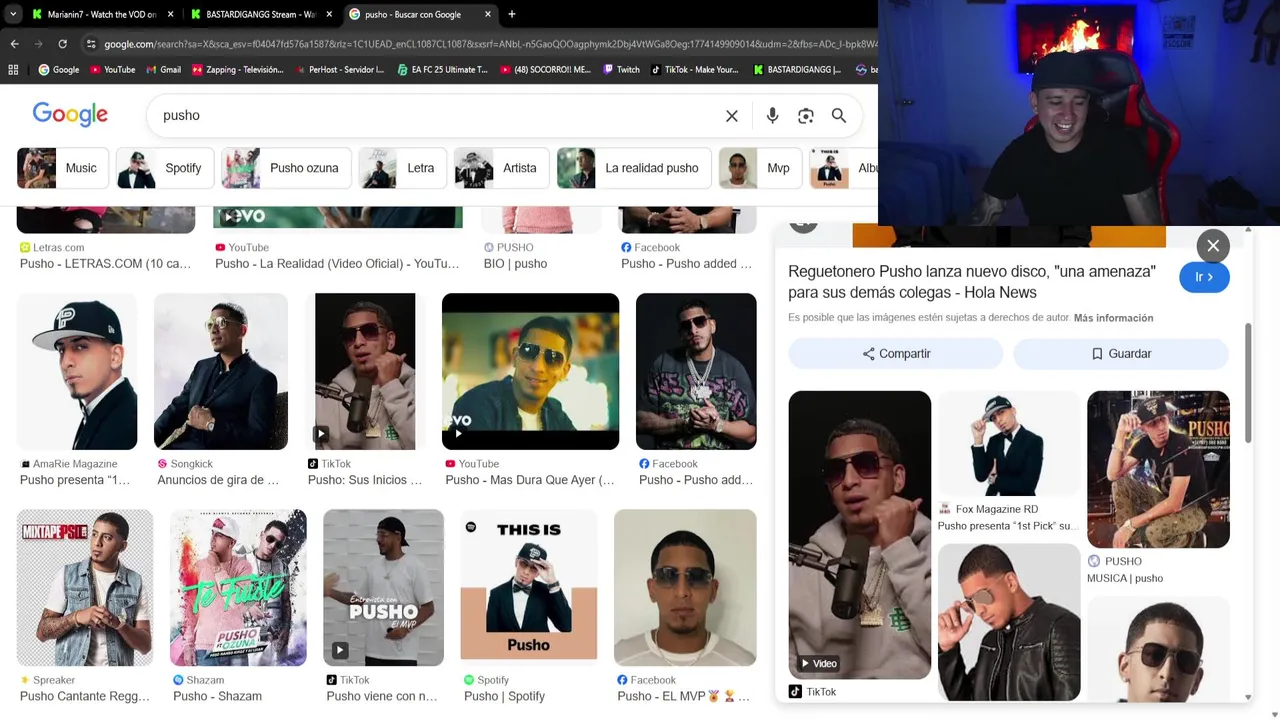Switch to the BASTARDIGANGG Stream tab

click(x=260, y=14)
